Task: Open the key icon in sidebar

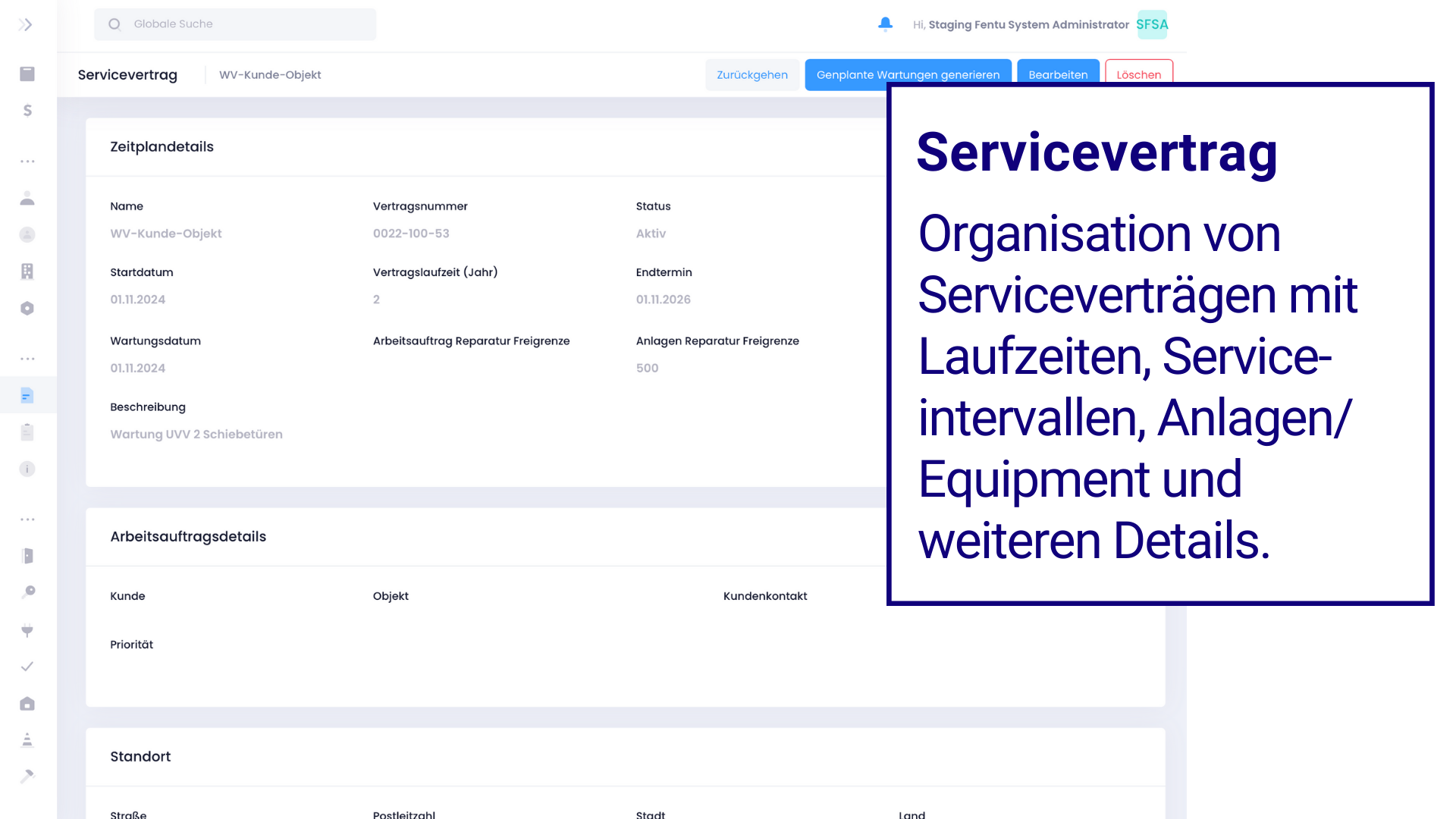Action: [27, 592]
